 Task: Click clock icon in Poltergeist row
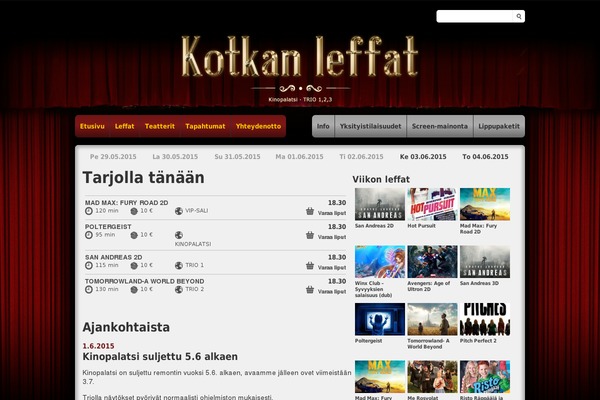click(89, 235)
